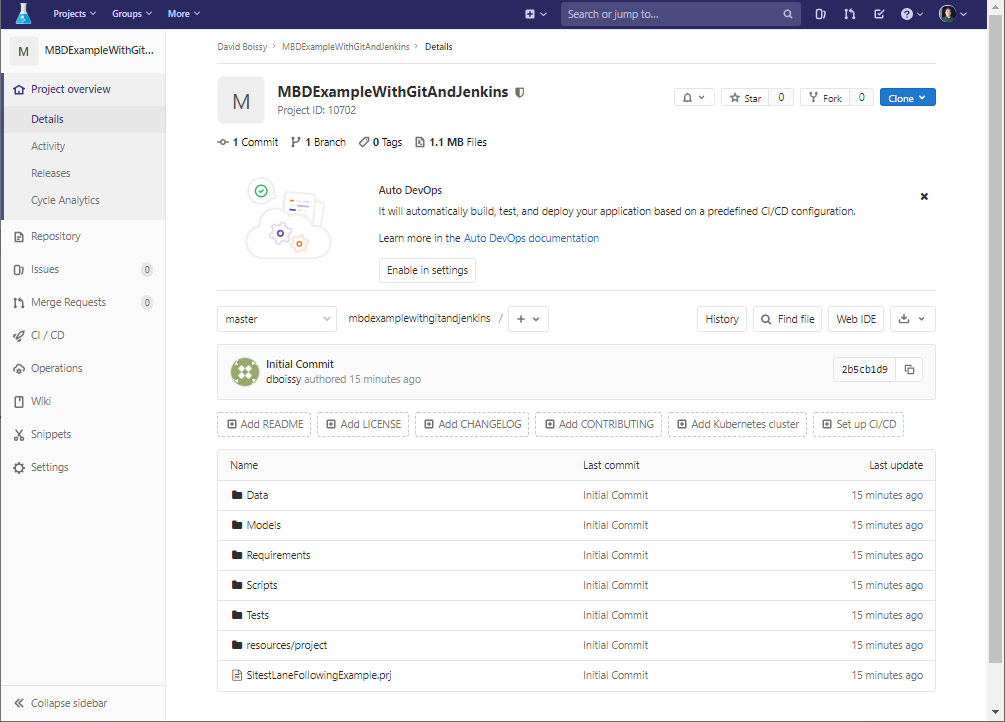This screenshot has width=1005, height=722.
Task: Open the Projects menu in navbar
Action: (74, 14)
